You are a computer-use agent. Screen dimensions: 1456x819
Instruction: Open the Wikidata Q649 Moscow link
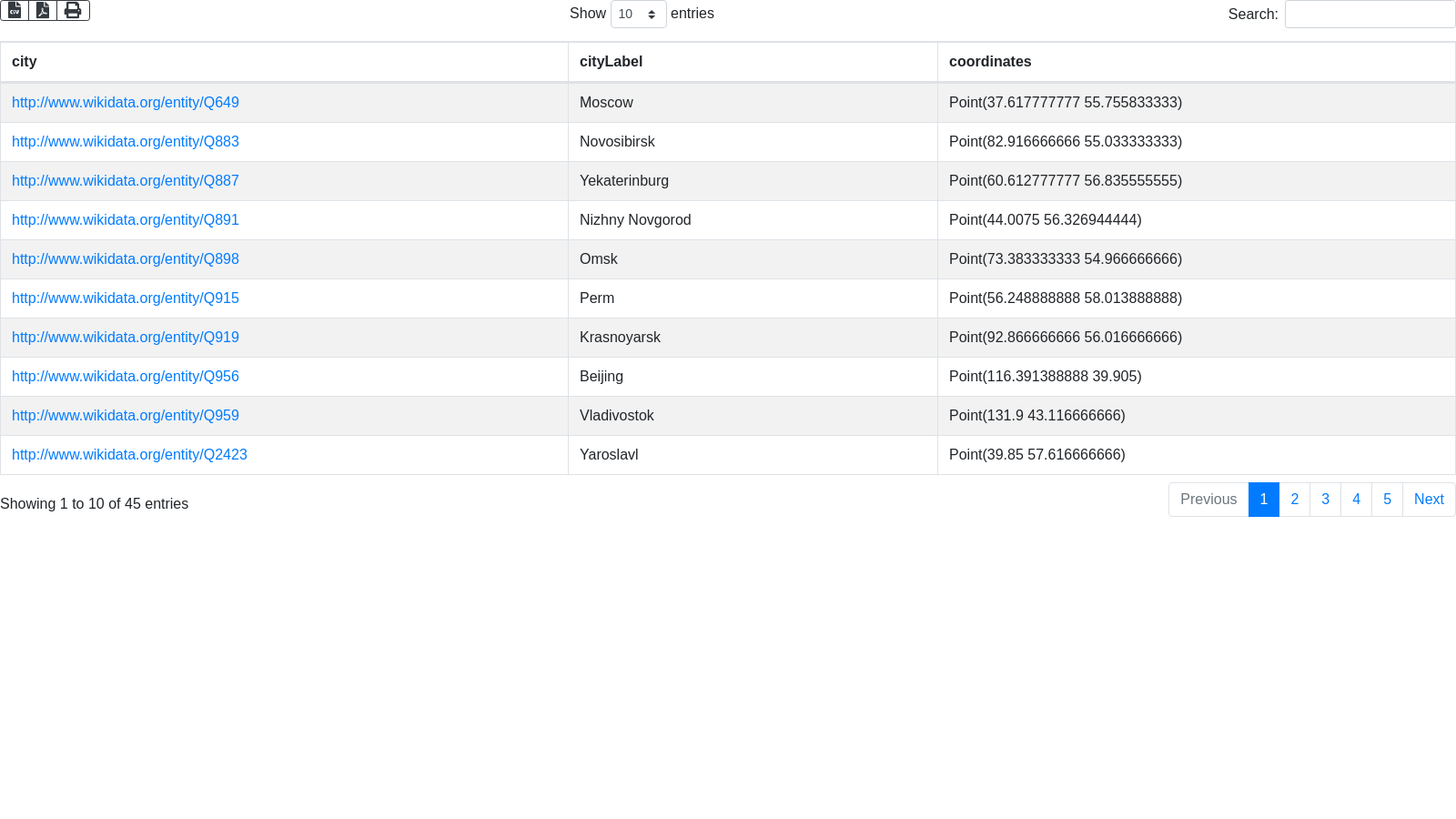pyautogui.click(x=126, y=103)
